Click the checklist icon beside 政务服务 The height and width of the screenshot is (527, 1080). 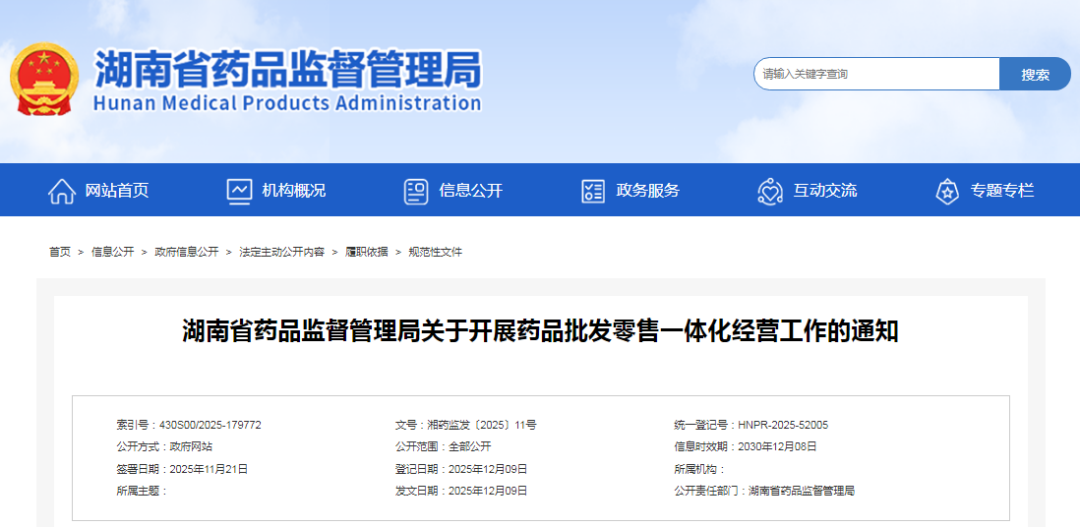593,191
